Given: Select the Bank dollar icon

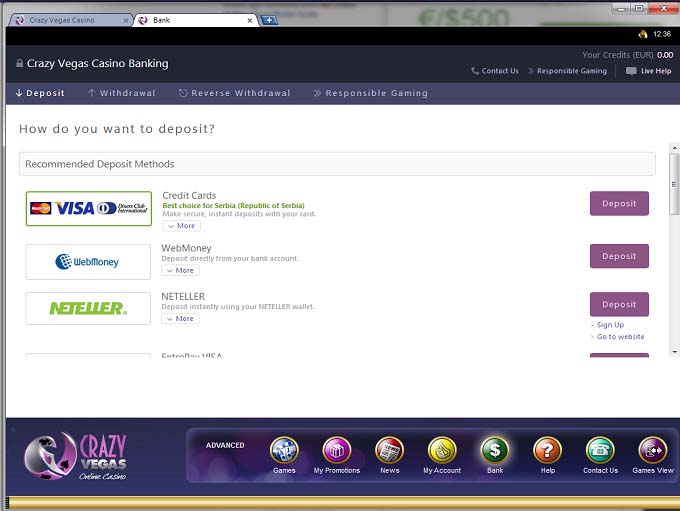Looking at the screenshot, I should (495, 451).
